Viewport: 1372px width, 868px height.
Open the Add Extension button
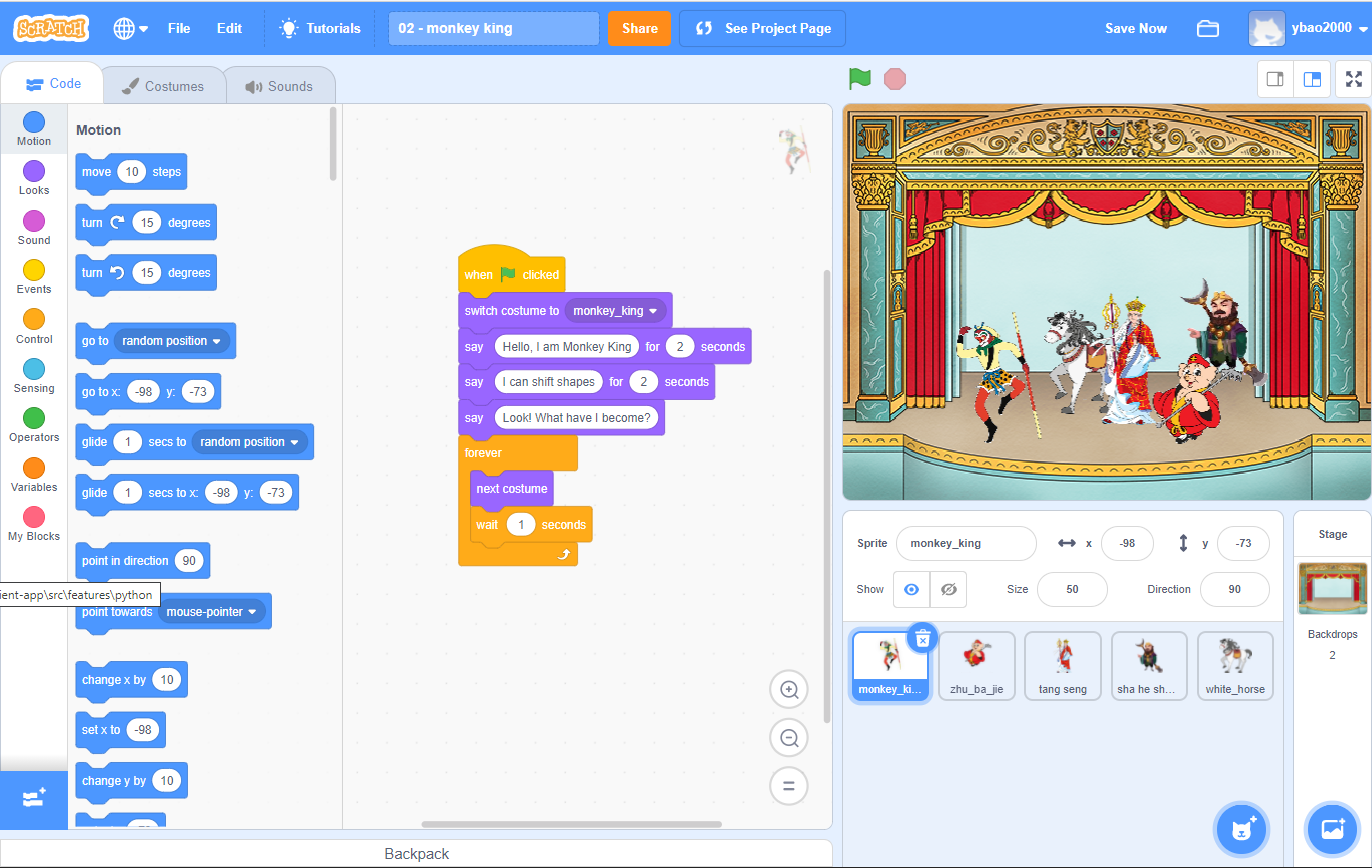coord(34,798)
